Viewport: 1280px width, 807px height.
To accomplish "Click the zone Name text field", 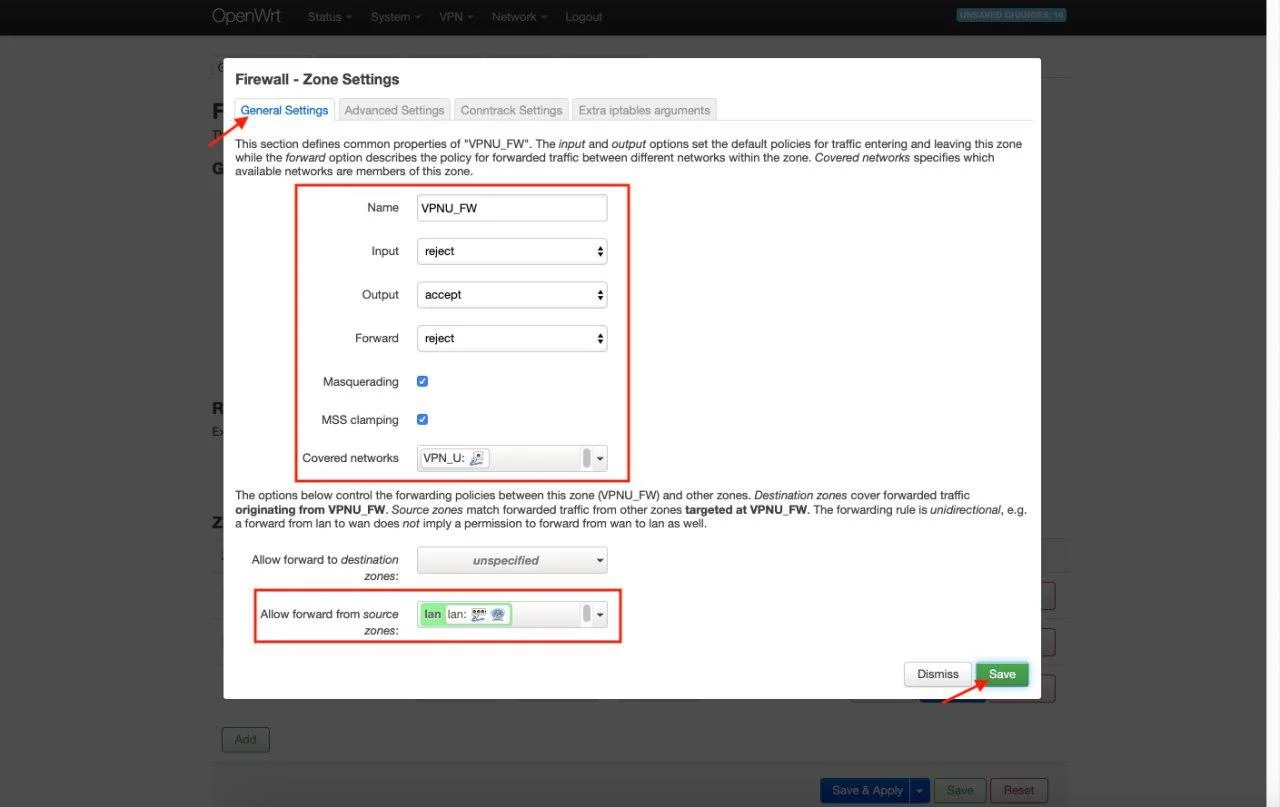I will tap(511, 208).
